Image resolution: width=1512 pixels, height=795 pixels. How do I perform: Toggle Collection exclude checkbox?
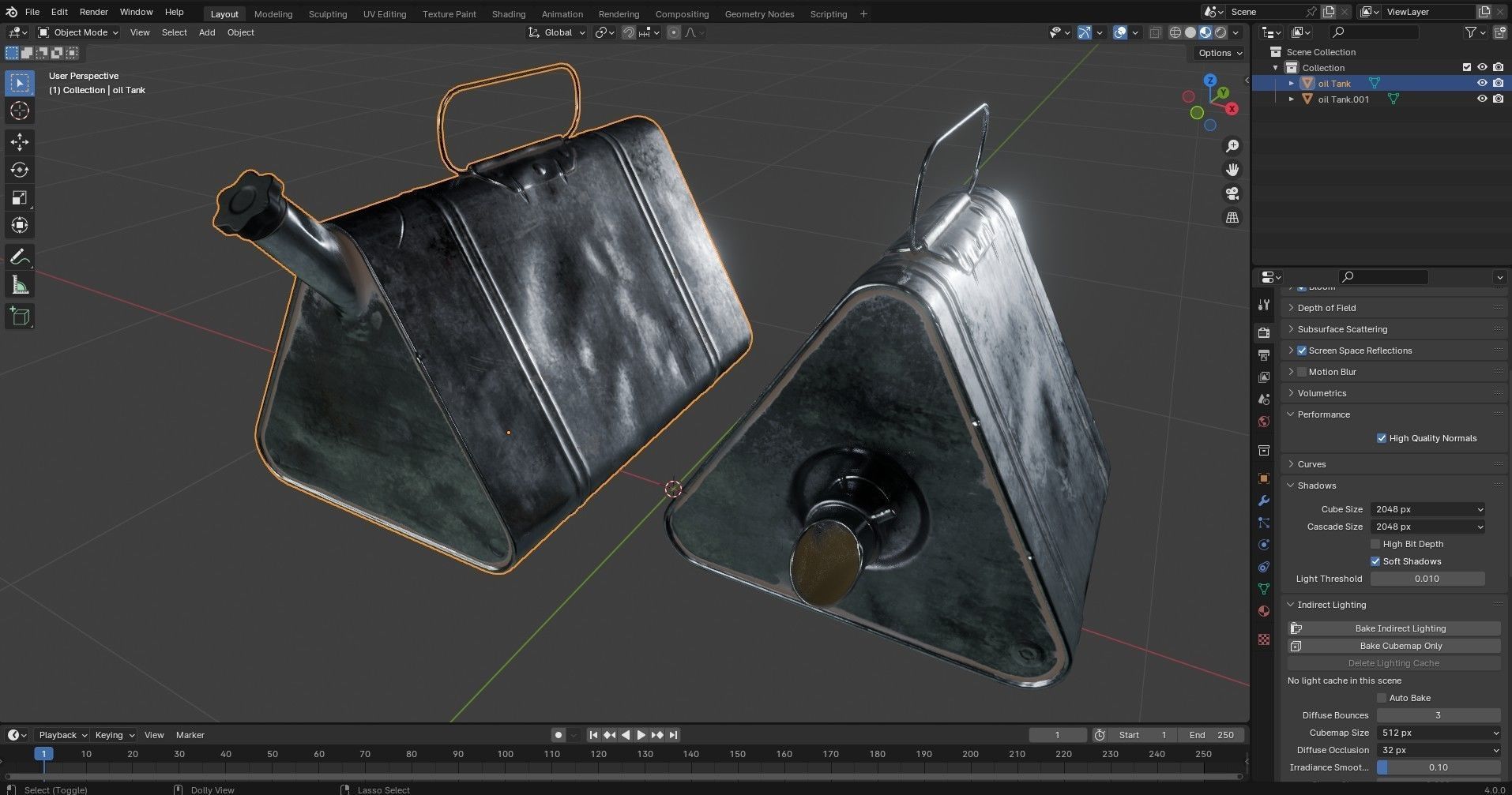(1467, 67)
